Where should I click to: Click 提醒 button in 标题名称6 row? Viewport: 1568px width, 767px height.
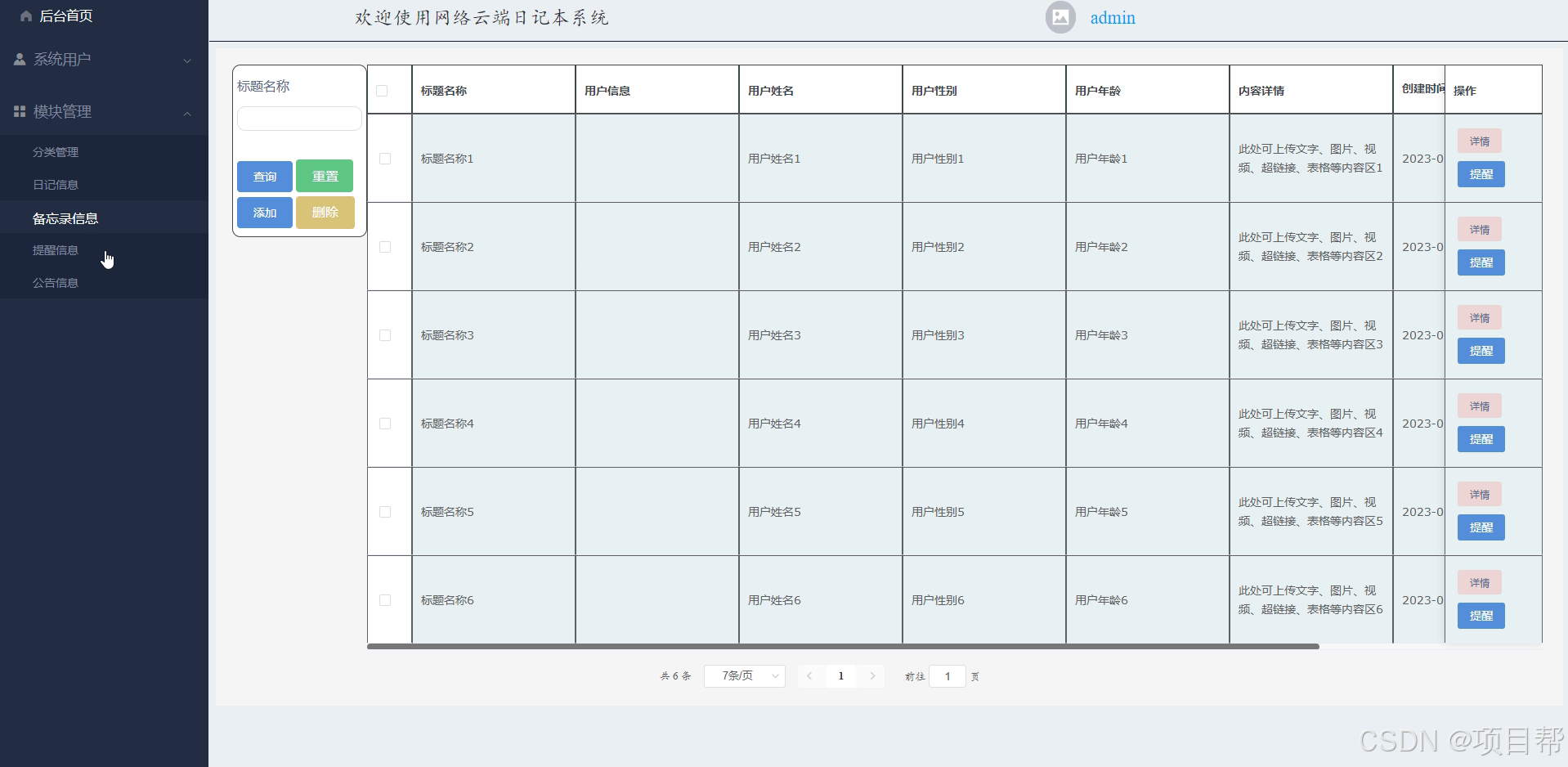point(1481,616)
